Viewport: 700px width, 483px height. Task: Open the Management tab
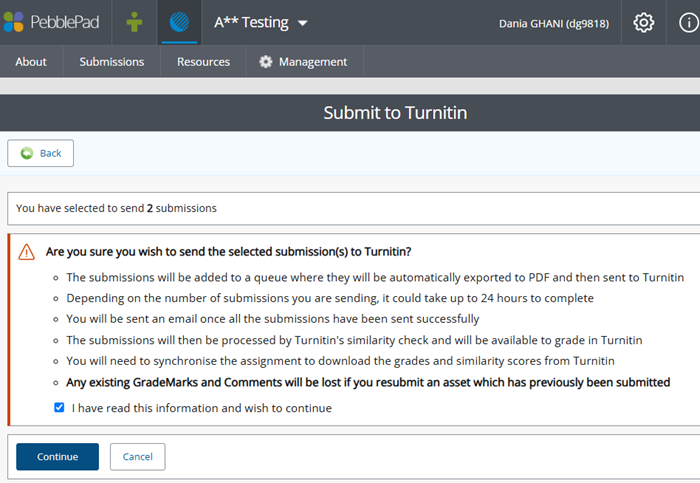click(x=304, y=62)
